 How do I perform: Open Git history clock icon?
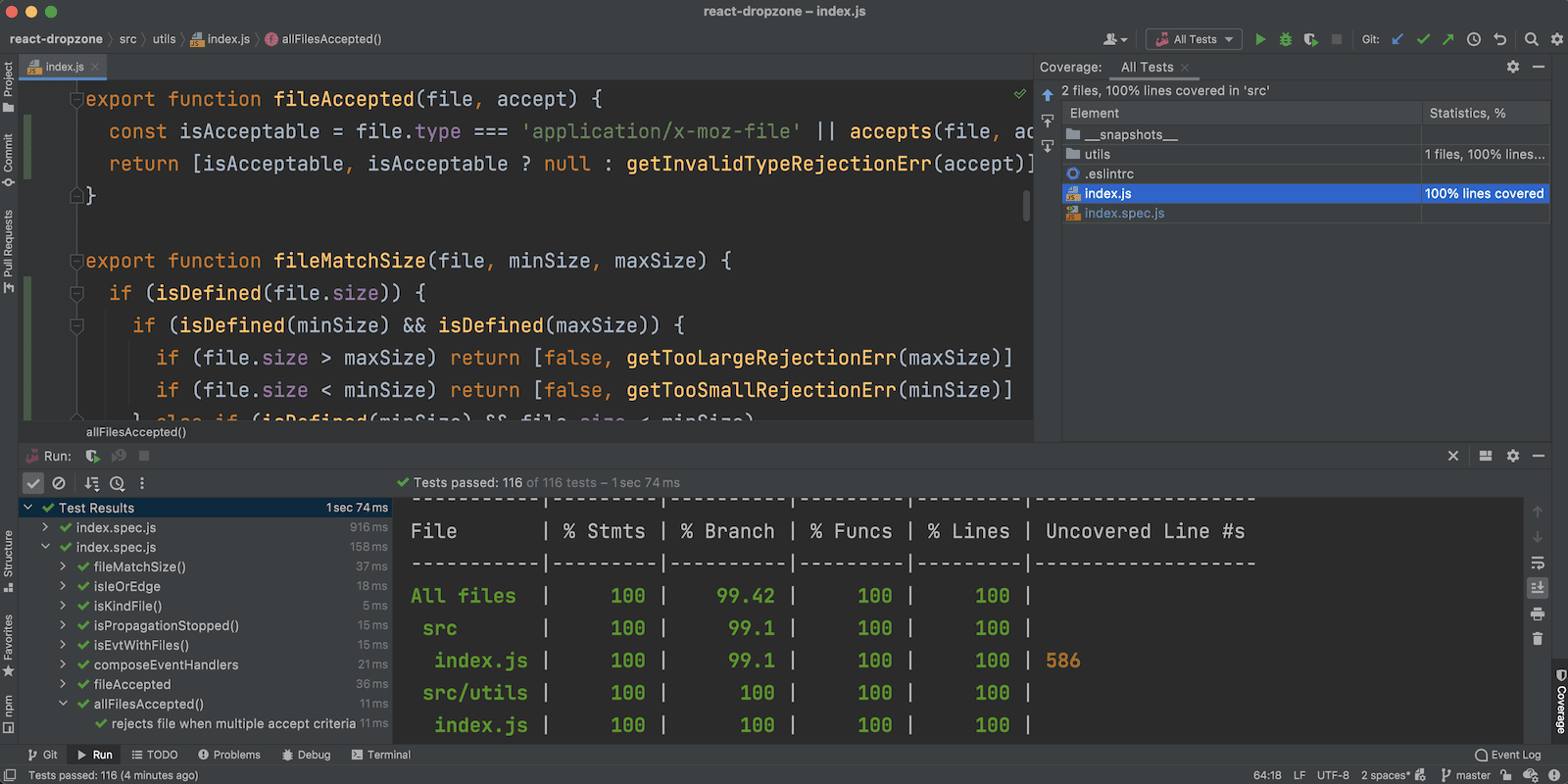pyautogui.click(x=1474, y=39)
